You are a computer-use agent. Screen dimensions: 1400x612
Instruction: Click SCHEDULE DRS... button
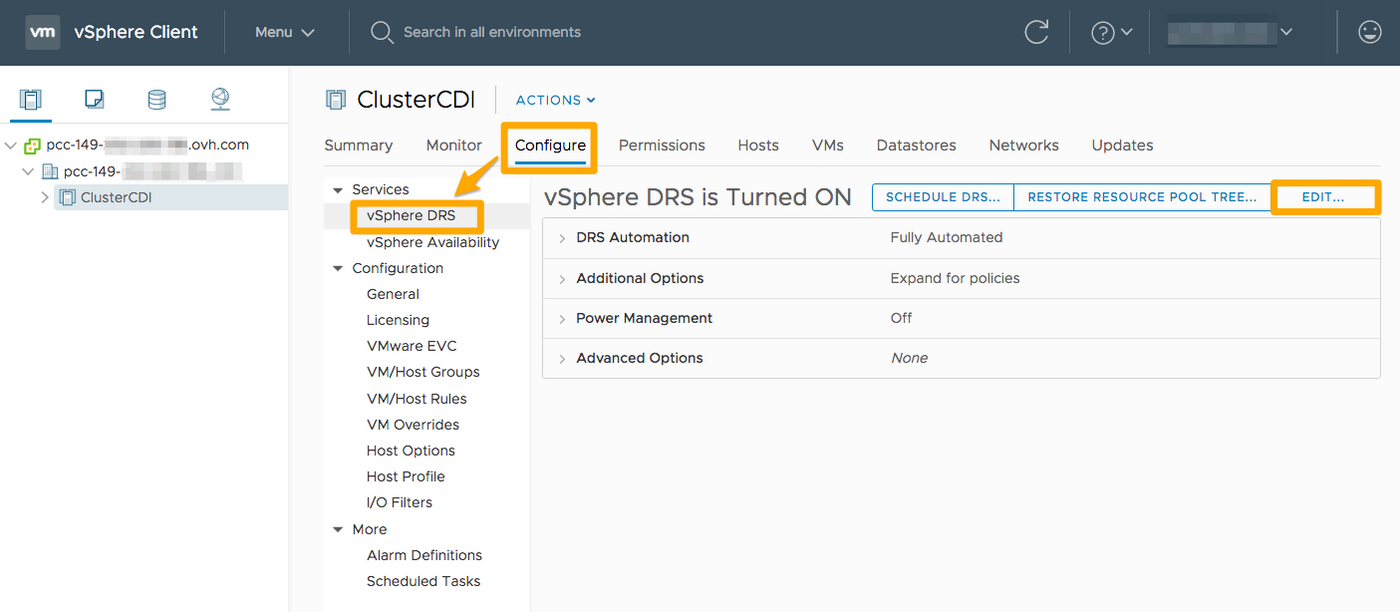pos(942,197)
